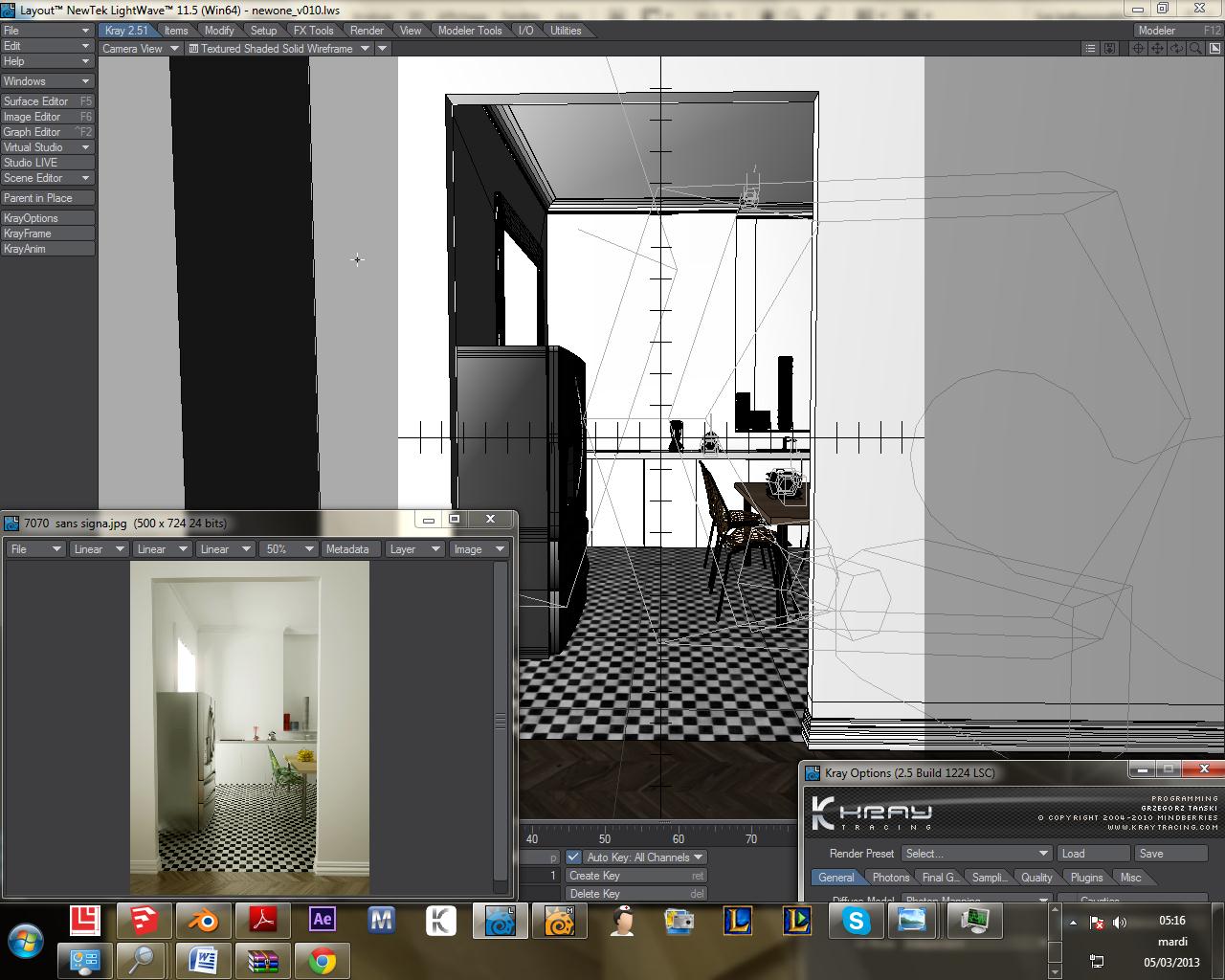Open the 50% zoom dropdown in image viewer
This screenshot has width=1225, height=980.
(290, 549)
